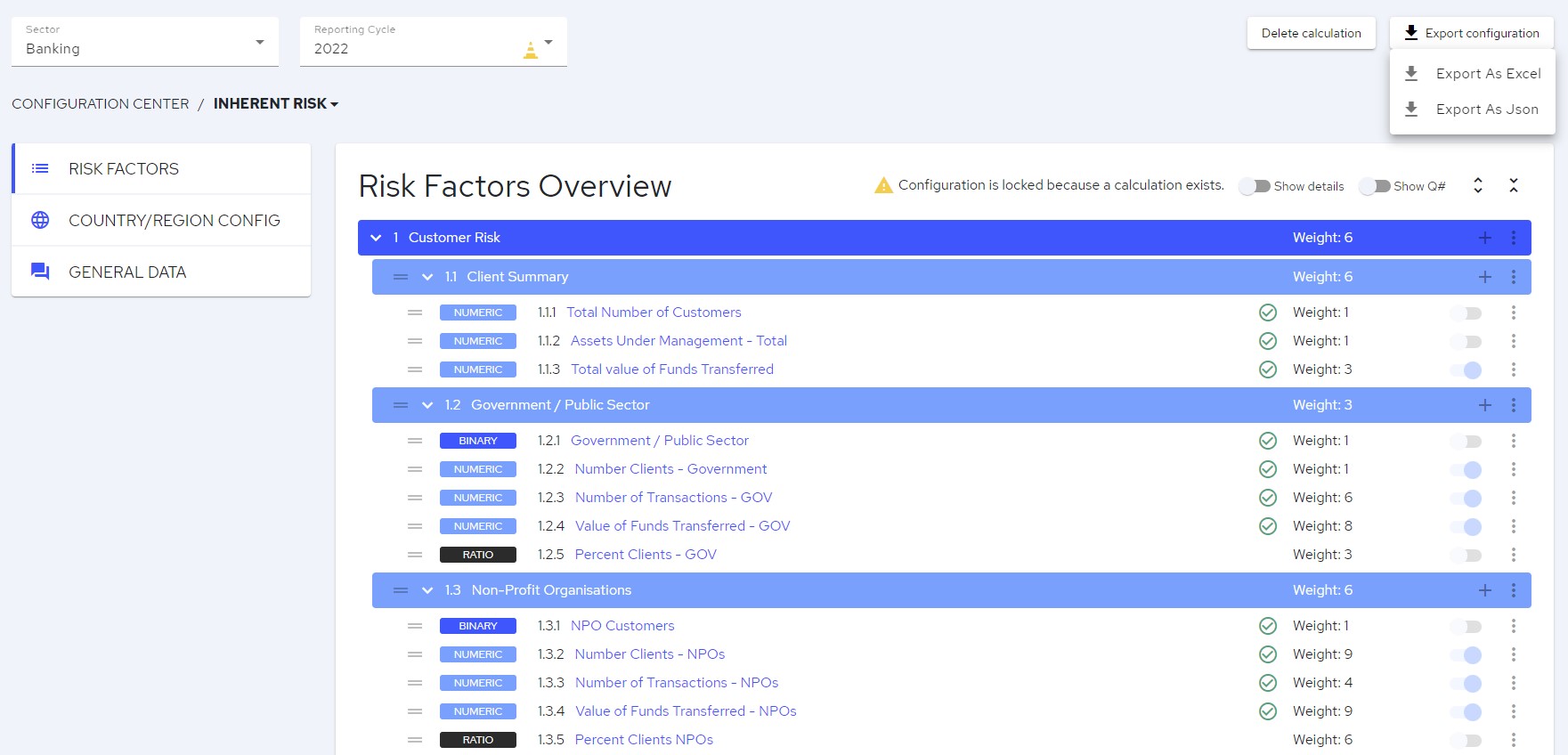Click the collapse all rows icon
This screenshot has height=755, width=1568.
point(1514,185)
